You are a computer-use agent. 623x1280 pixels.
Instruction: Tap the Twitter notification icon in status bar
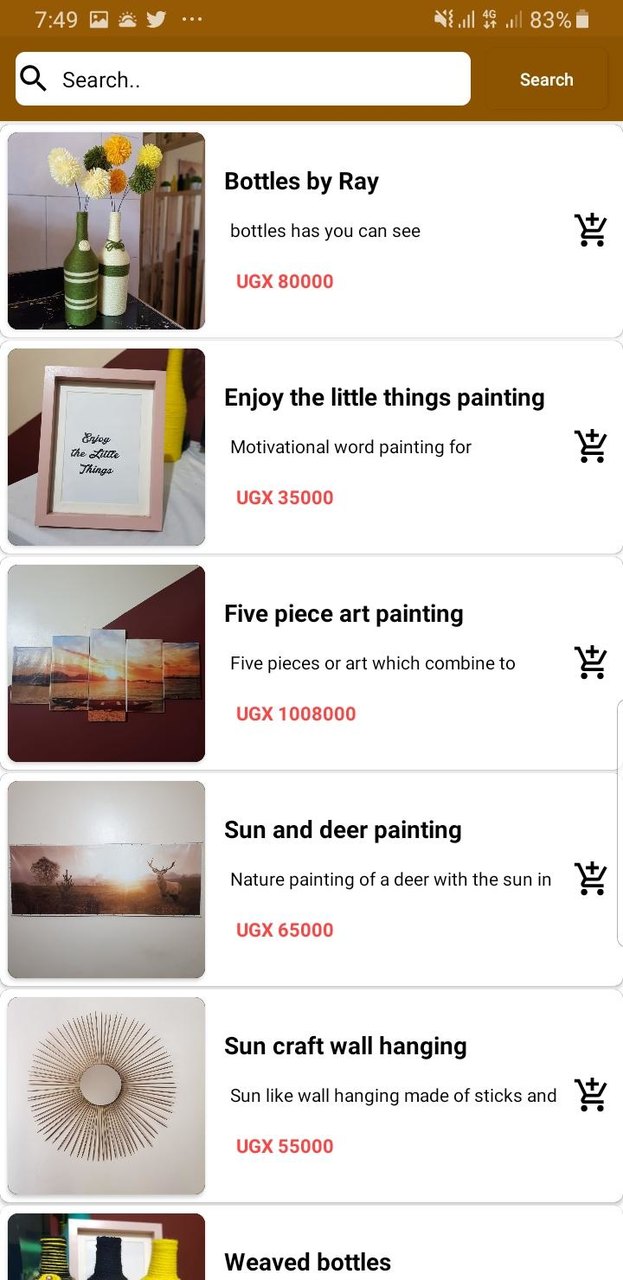(x=156, y=19)
